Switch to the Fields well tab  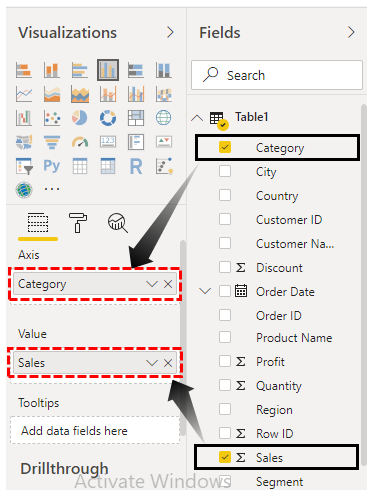38,223
